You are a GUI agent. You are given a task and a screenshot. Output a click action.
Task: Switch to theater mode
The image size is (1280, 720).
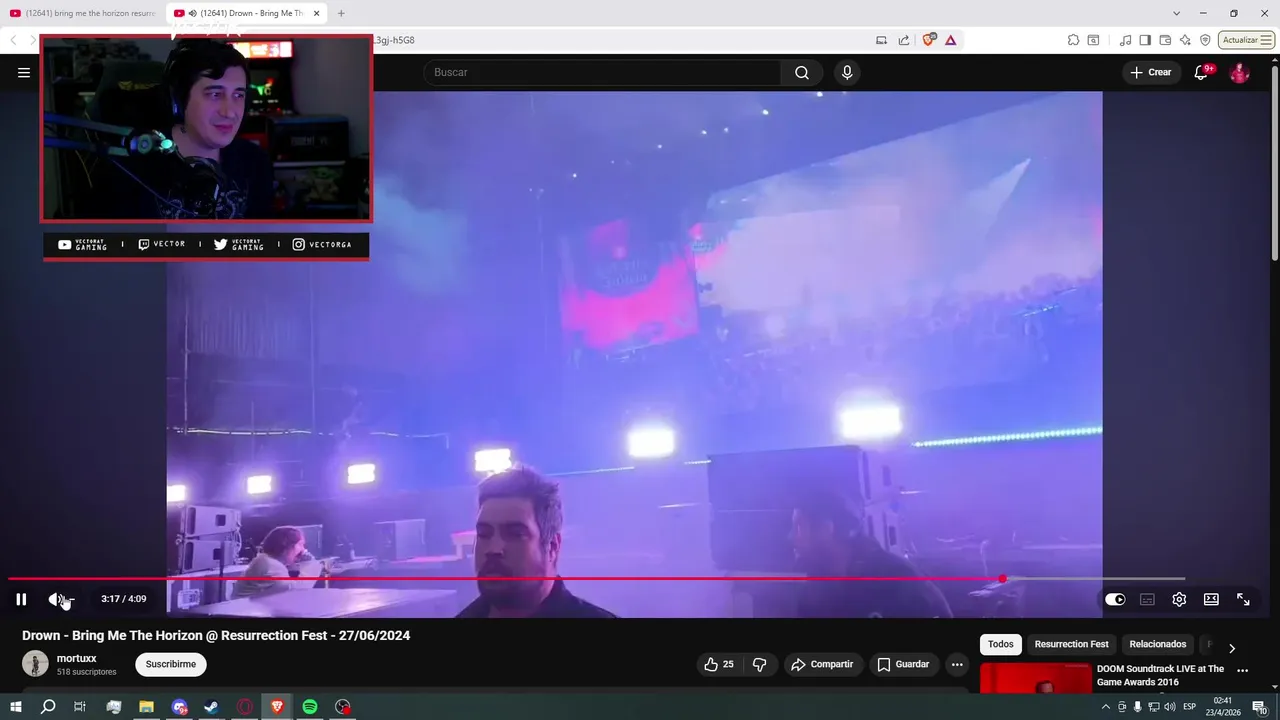click(x=1211, y=599)
